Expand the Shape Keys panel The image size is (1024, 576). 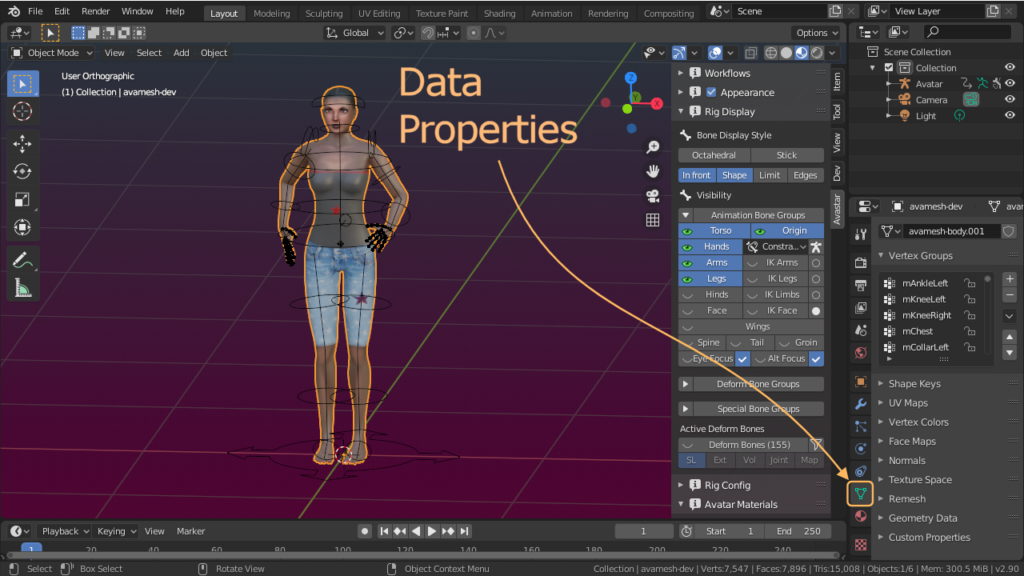(914, 384)
